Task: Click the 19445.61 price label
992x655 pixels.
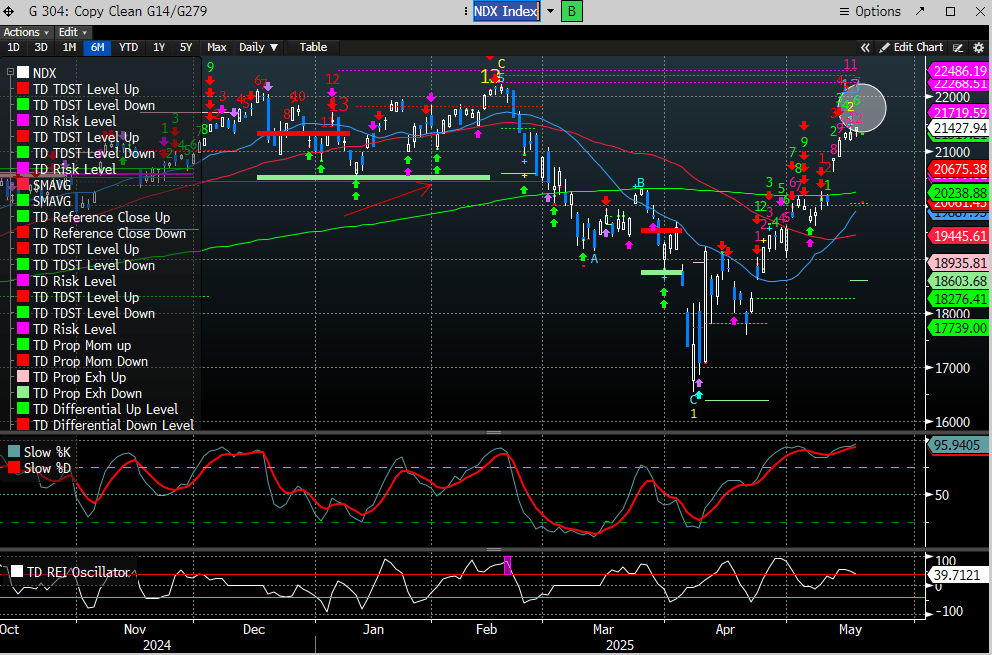Action: click(x=960, y=236)
